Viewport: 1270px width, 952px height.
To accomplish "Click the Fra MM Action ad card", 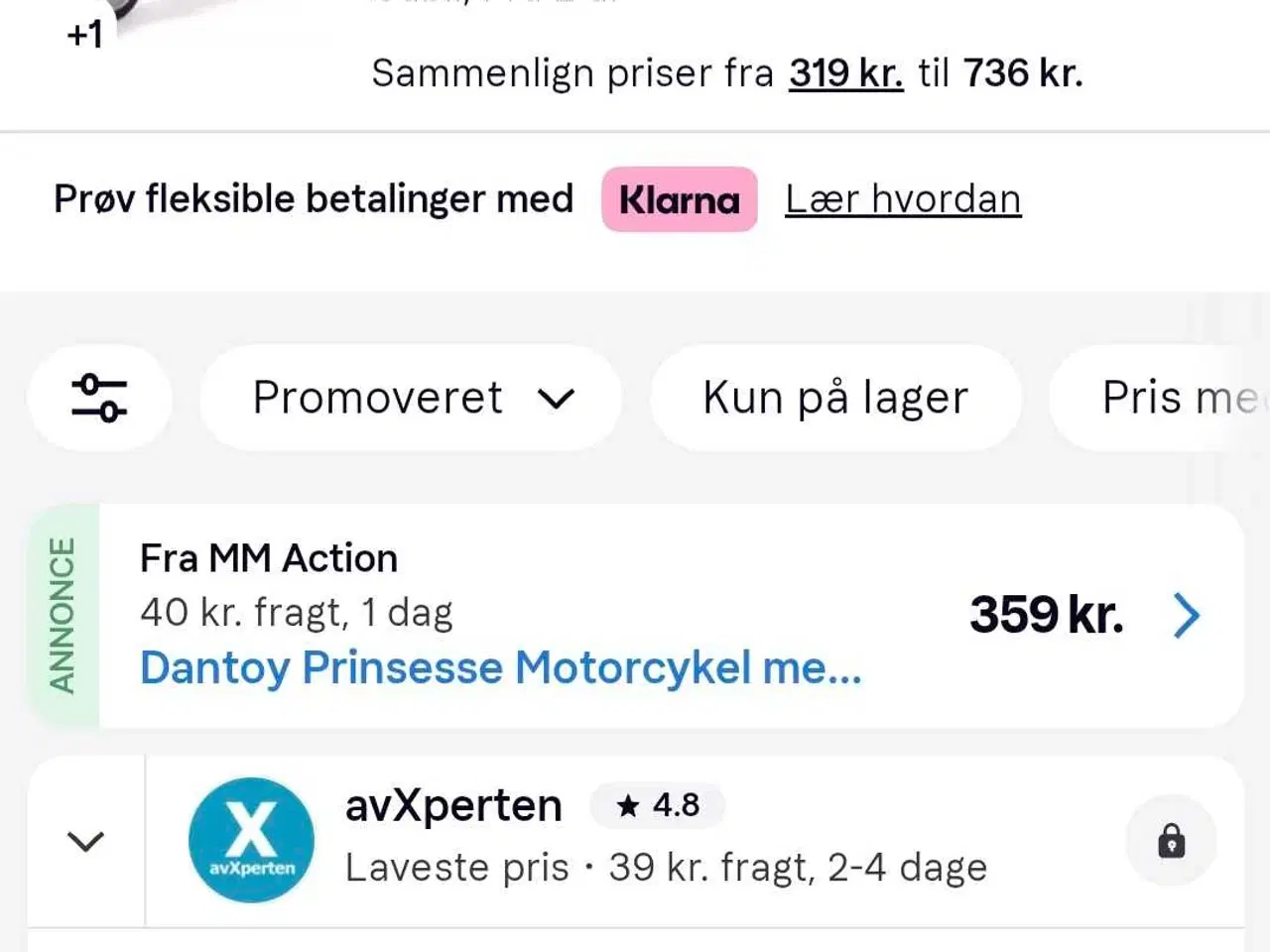I will click(x=636, y=616).
